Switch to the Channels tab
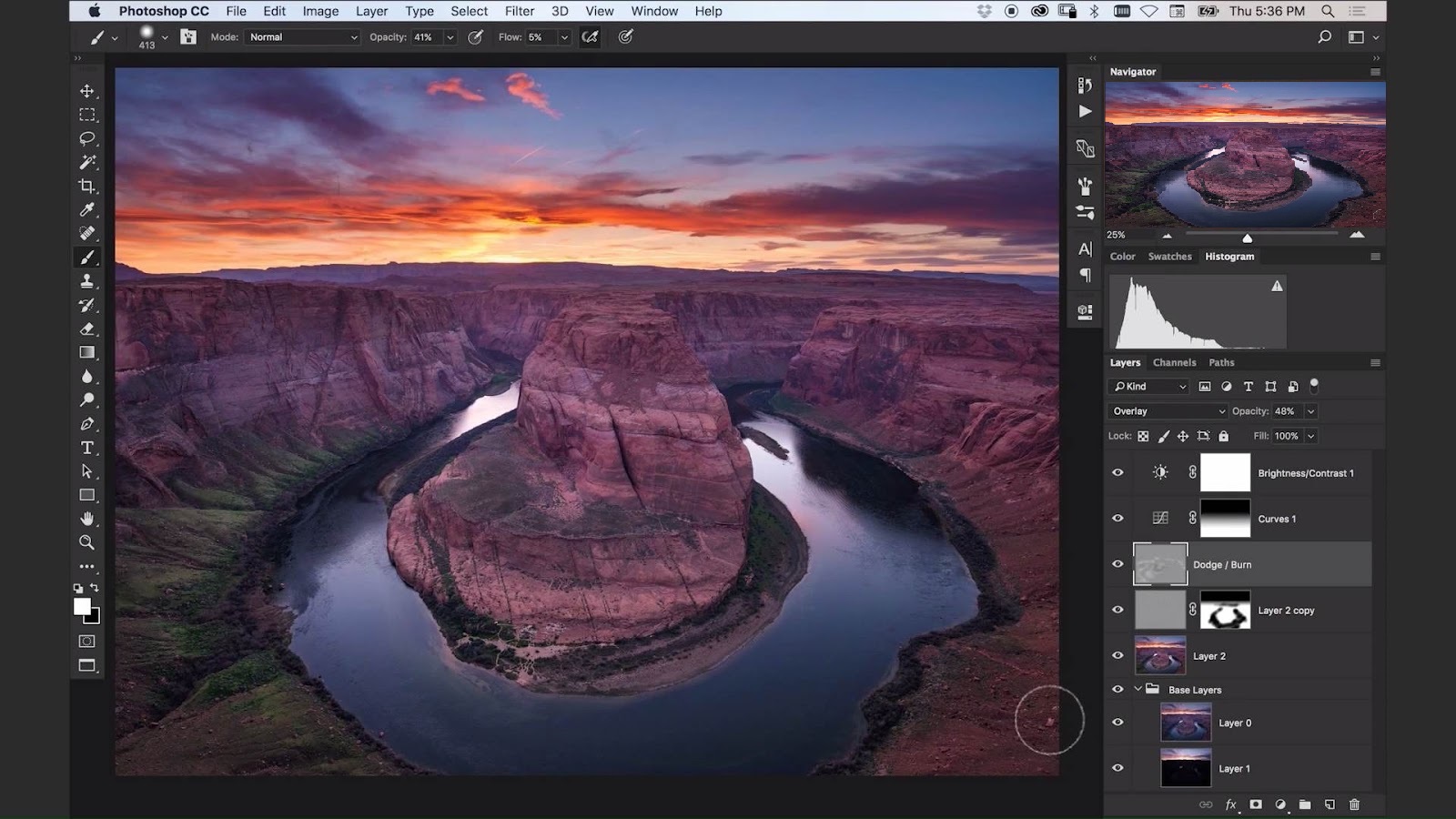The height and width of the screenshot is (819, 1456). [x=1174, y=362]
